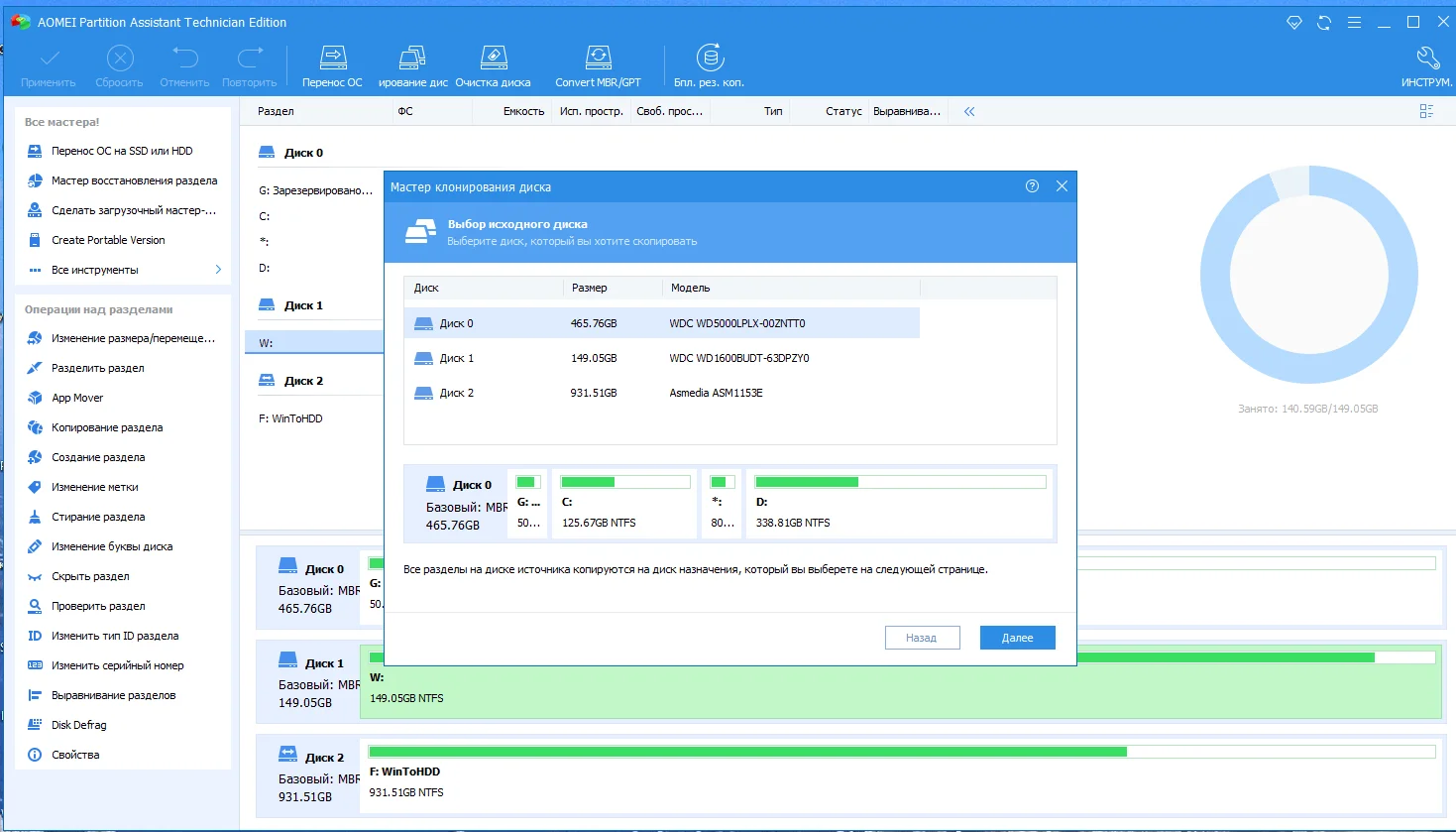Screen dimensions: 1456x832
Task: Toggle the view layout icon at top right
Action: click(x=1426, y=111)
